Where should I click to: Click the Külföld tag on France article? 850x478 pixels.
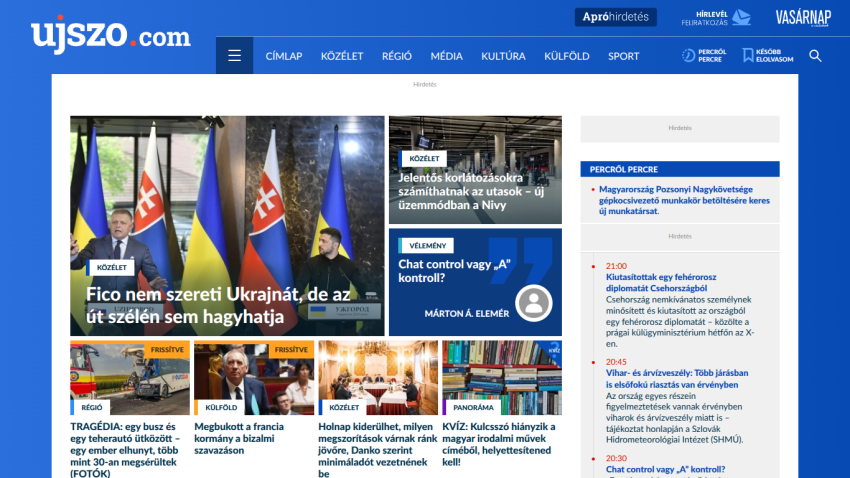pos(221,408)
